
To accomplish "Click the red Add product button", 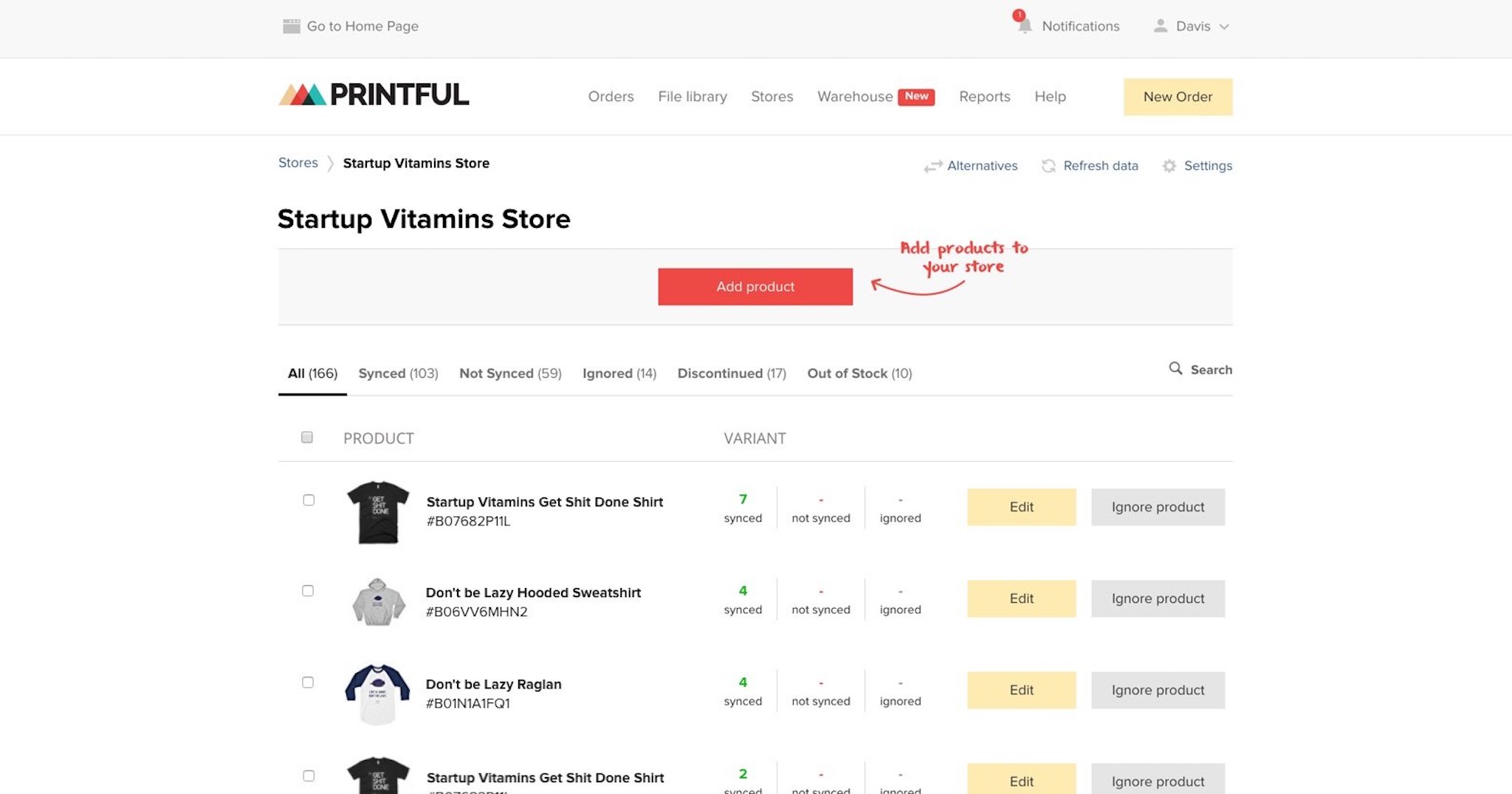I will coord(755,286).
